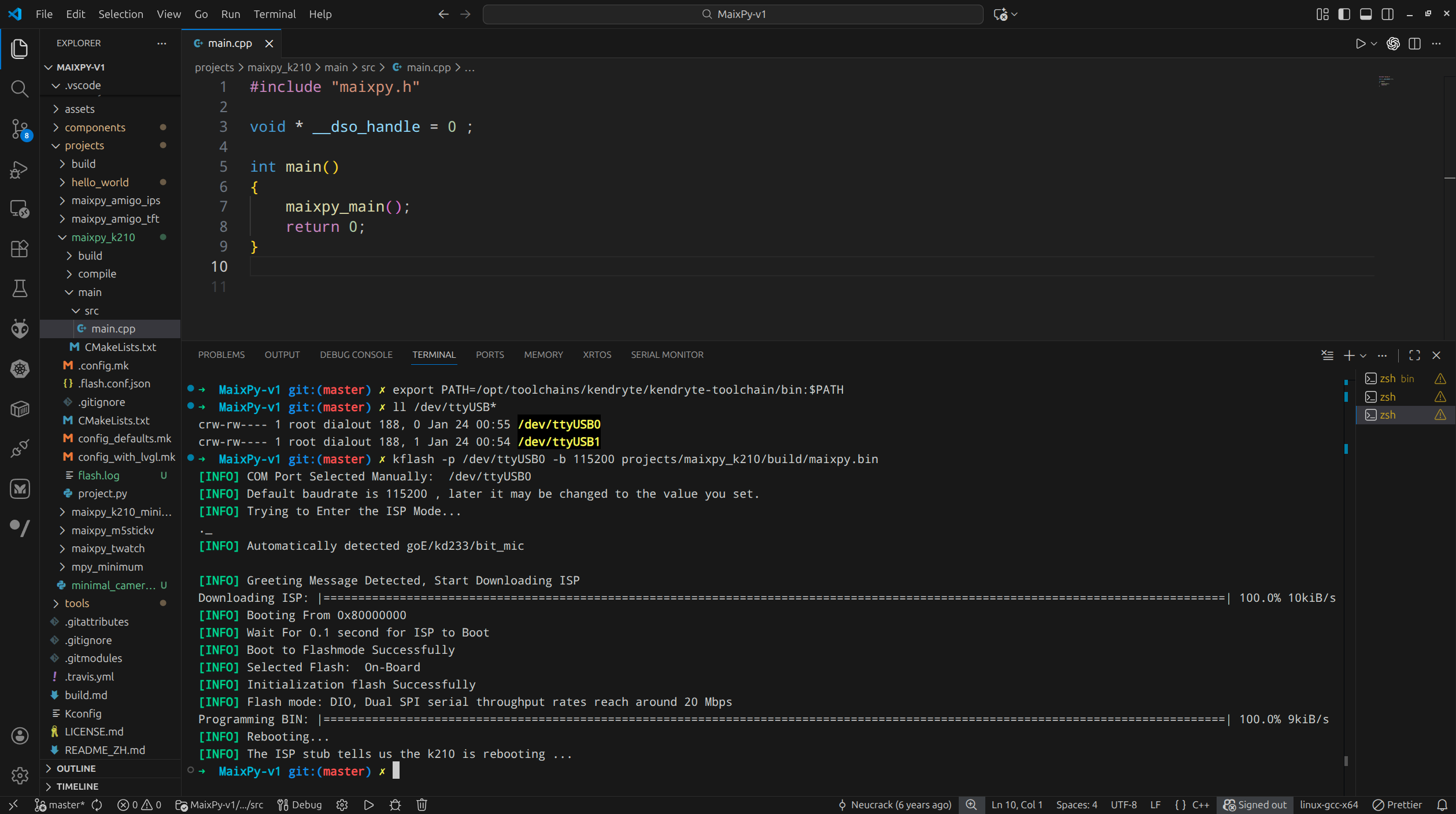This screenshot has width=1456, height=814.
Task: Click the PlatformIO alien head icon
Action: 20,328
